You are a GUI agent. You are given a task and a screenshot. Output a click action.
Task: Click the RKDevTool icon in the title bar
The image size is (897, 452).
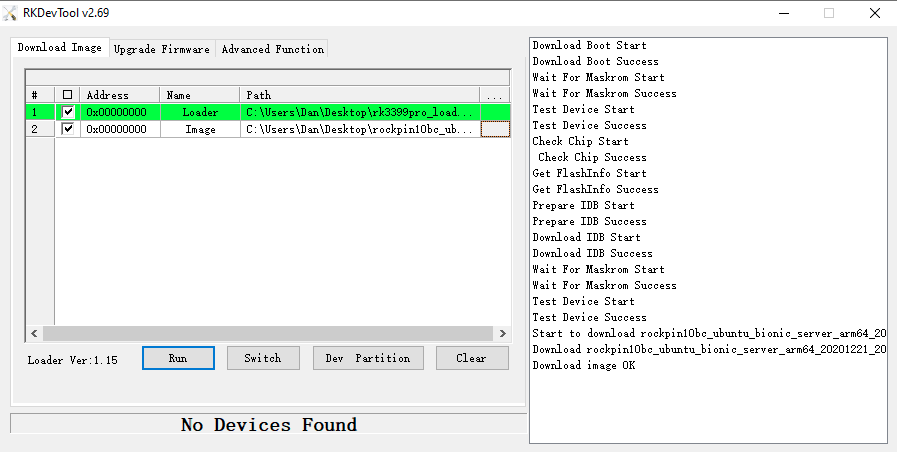click(x=12, y=13)
